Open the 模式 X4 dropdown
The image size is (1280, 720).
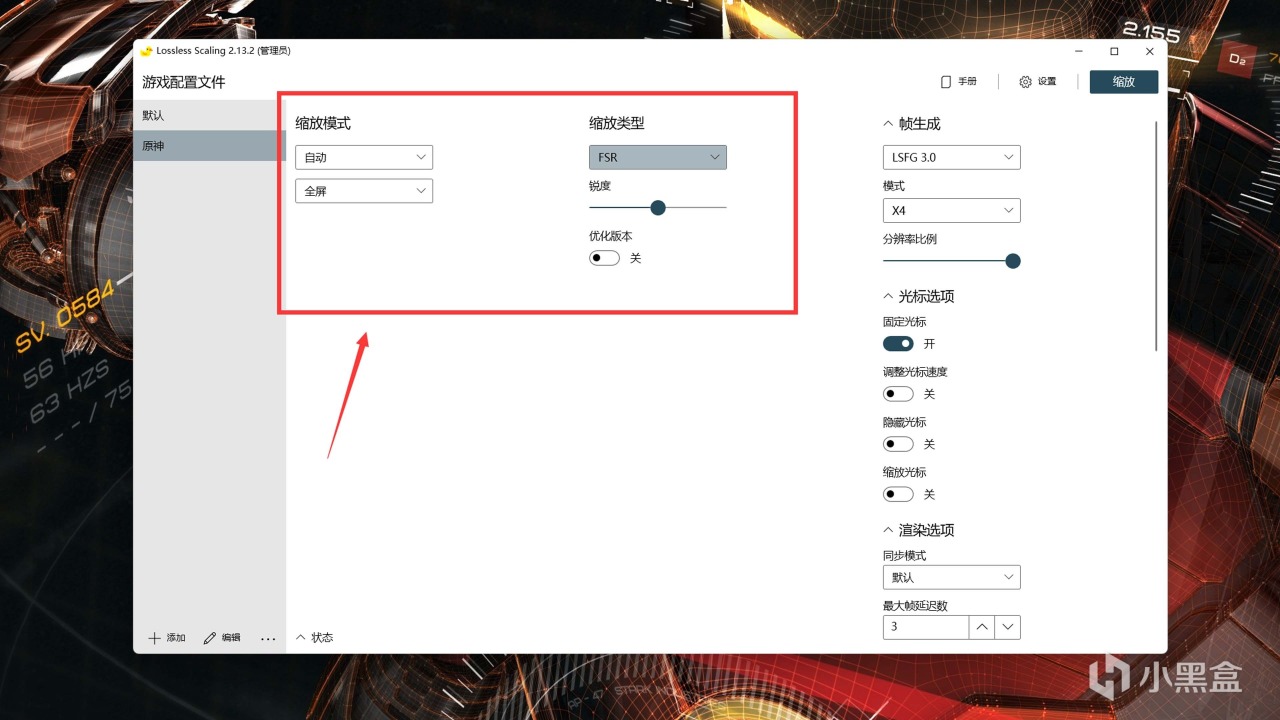pos(951,211)
